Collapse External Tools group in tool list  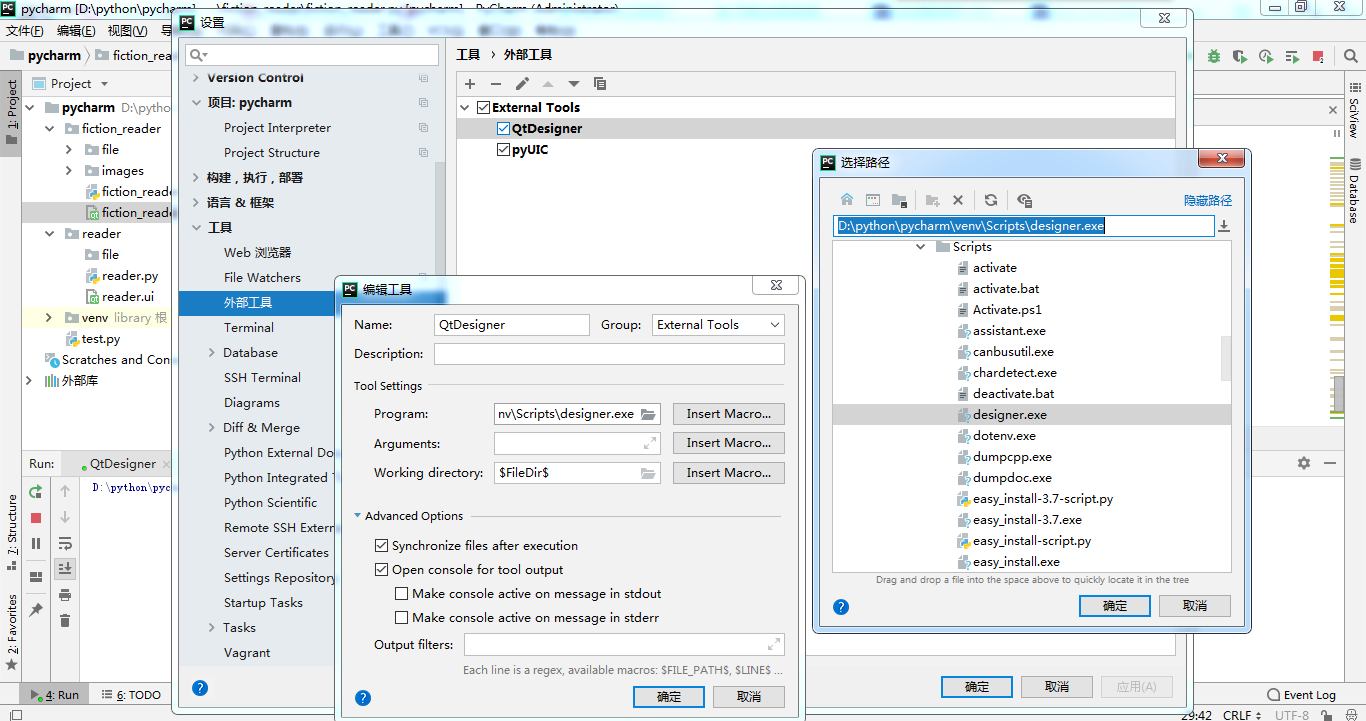click(466, 107)
